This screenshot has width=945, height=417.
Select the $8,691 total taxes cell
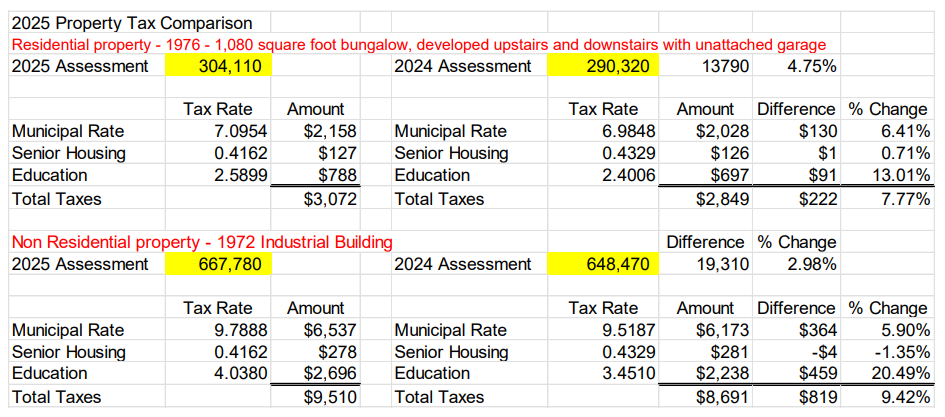click(723, 397)
